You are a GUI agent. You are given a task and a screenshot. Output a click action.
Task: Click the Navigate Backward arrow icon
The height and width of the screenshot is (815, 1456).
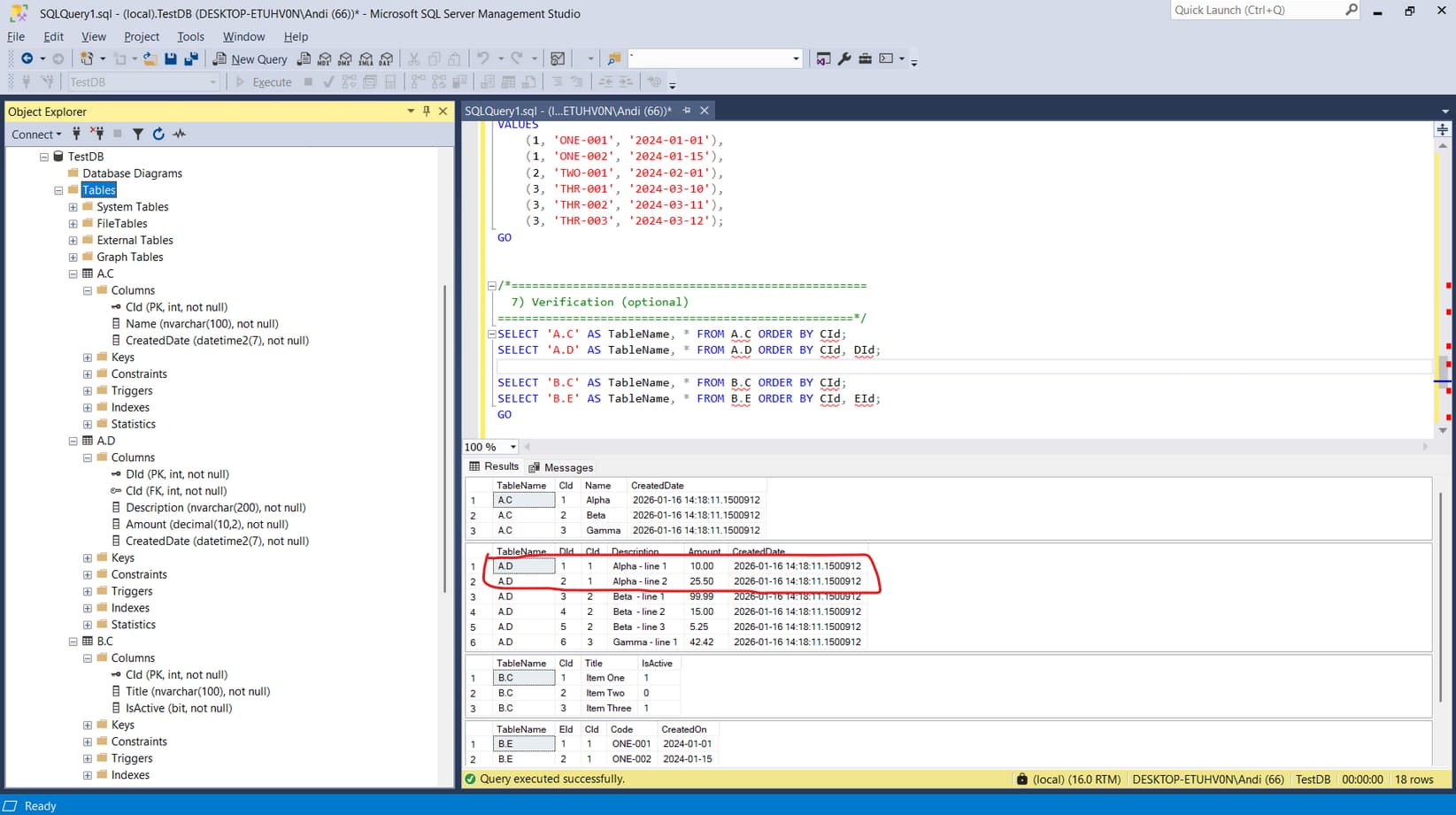click(x=27, y=59)
